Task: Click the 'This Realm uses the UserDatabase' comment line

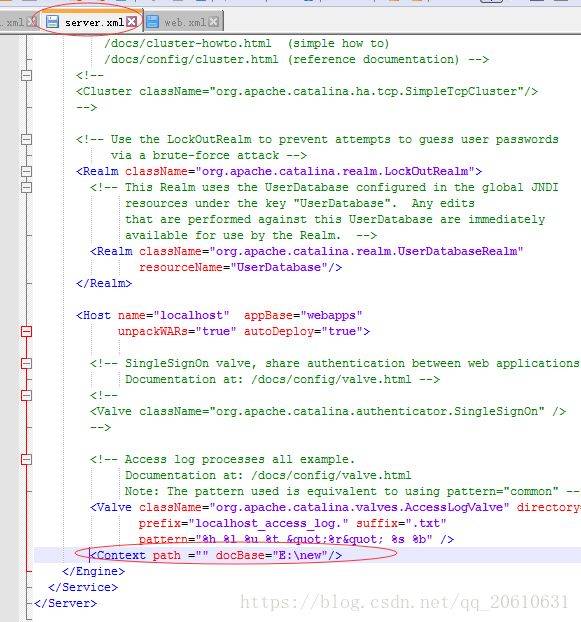Action: pyautogui.click(x=324, y=187)
